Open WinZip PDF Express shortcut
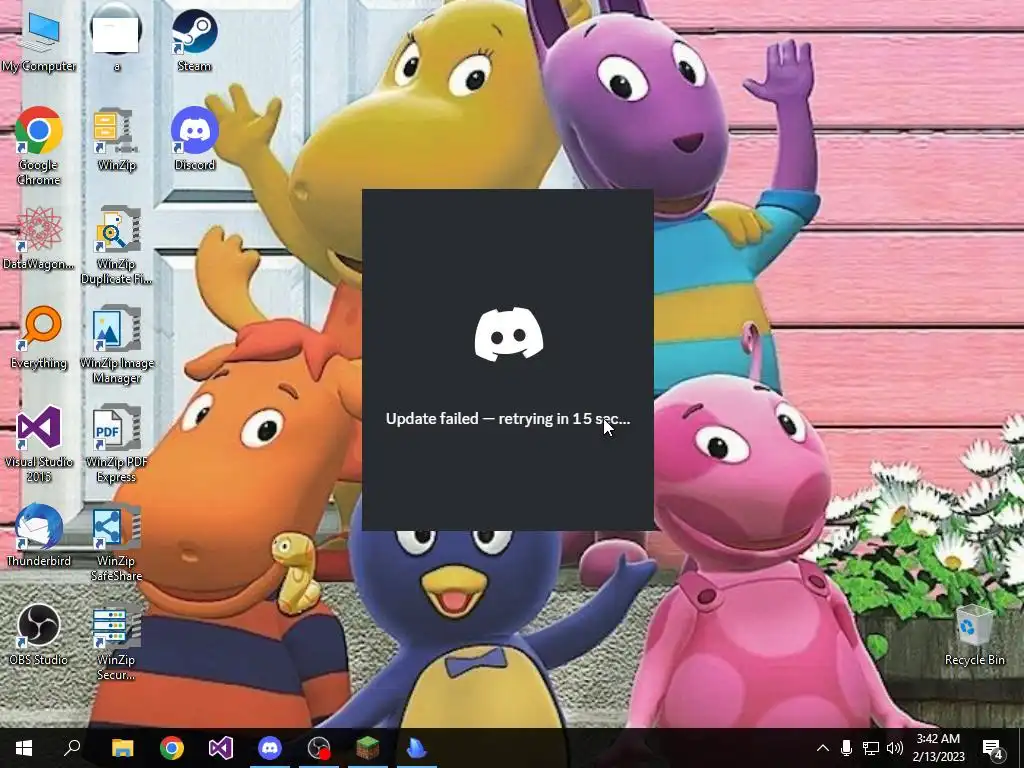The image size is (1024, 768). pos(116,444)
